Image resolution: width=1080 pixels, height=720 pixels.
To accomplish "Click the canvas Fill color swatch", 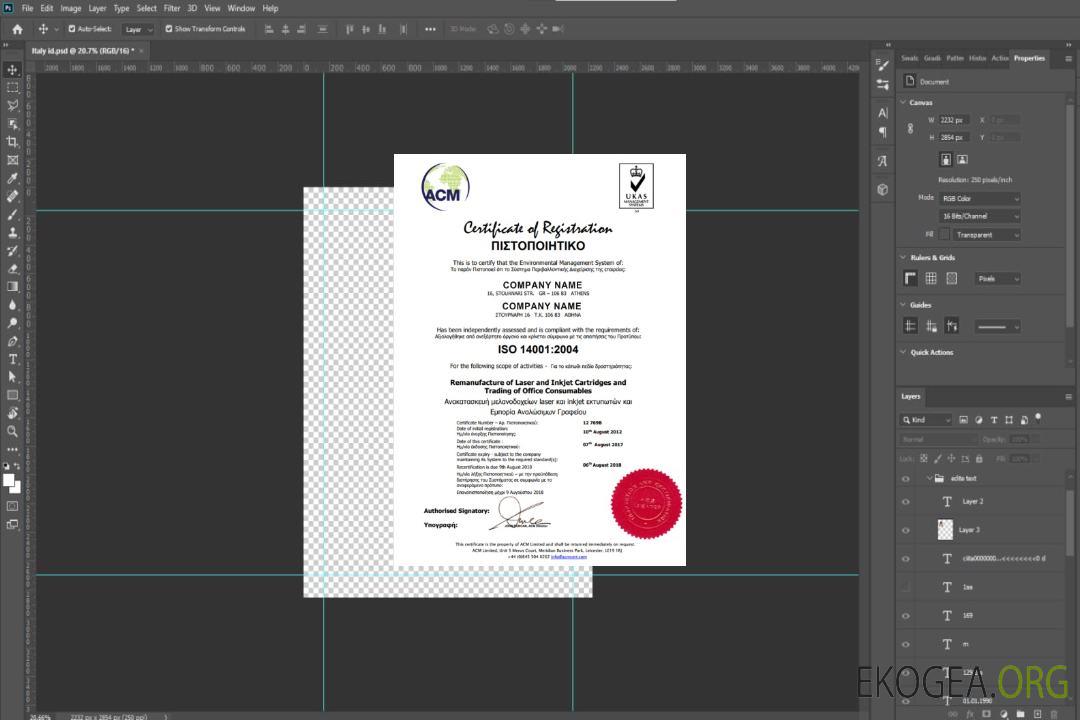I will tap(944, 235).
